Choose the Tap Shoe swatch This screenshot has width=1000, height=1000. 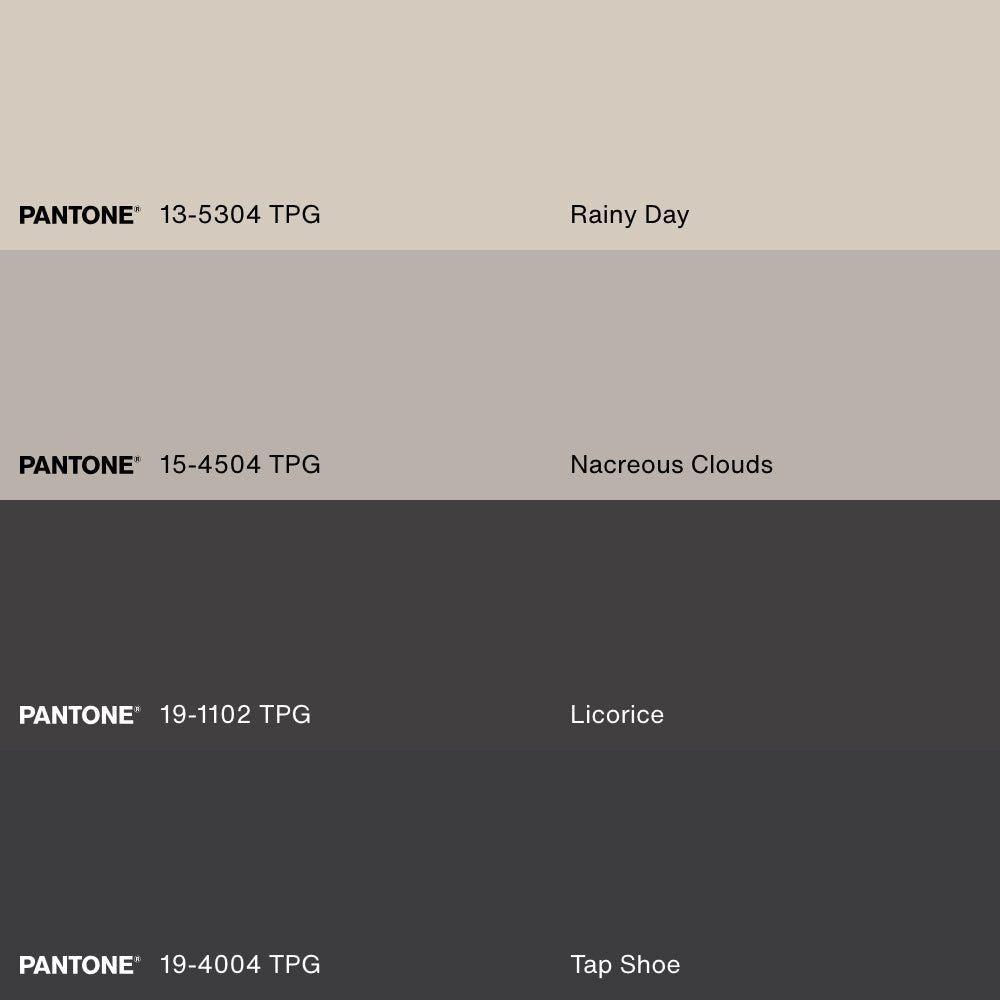[500, 875]
